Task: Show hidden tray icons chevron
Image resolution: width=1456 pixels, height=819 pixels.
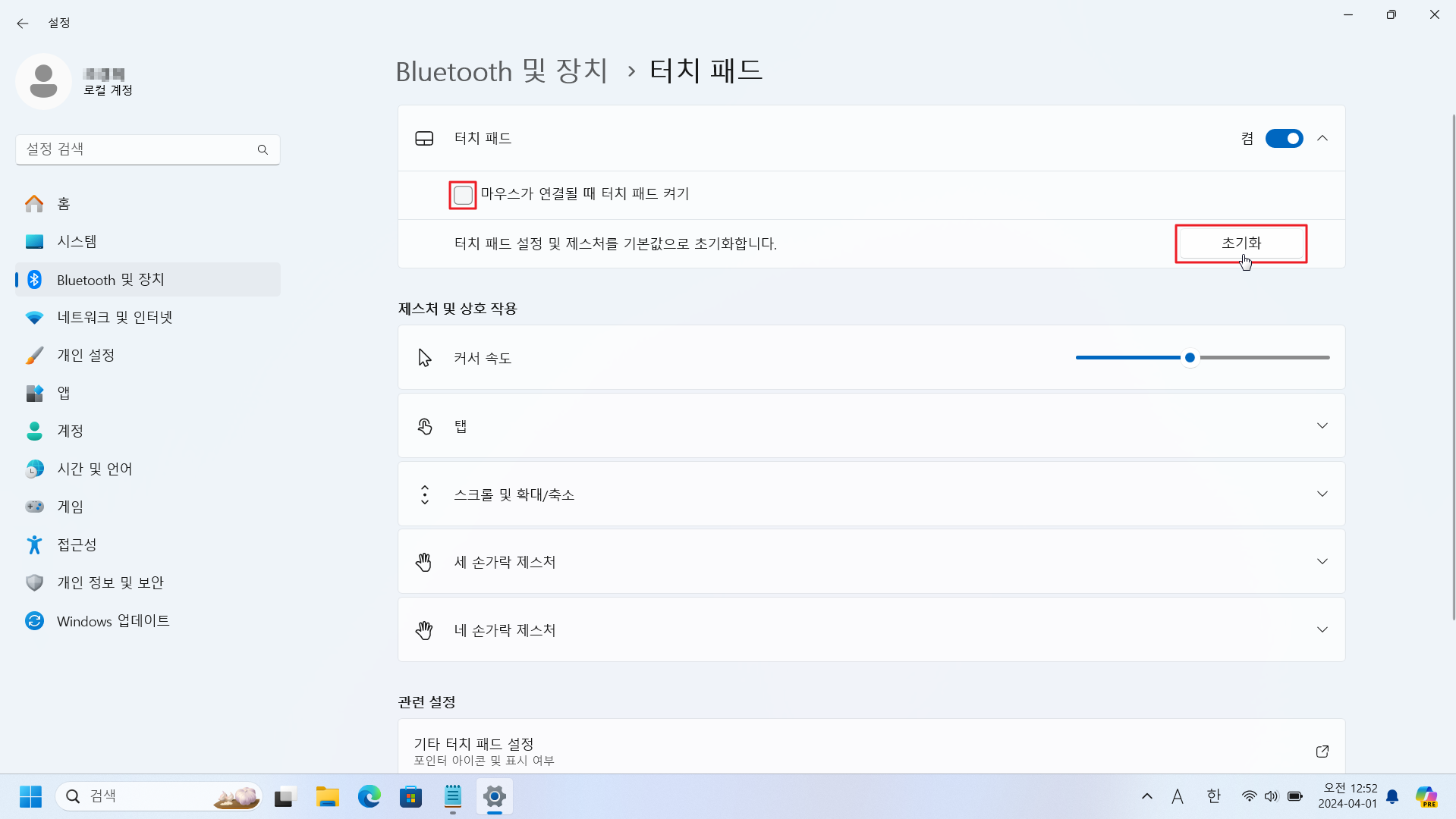Action: [1147, 796]
